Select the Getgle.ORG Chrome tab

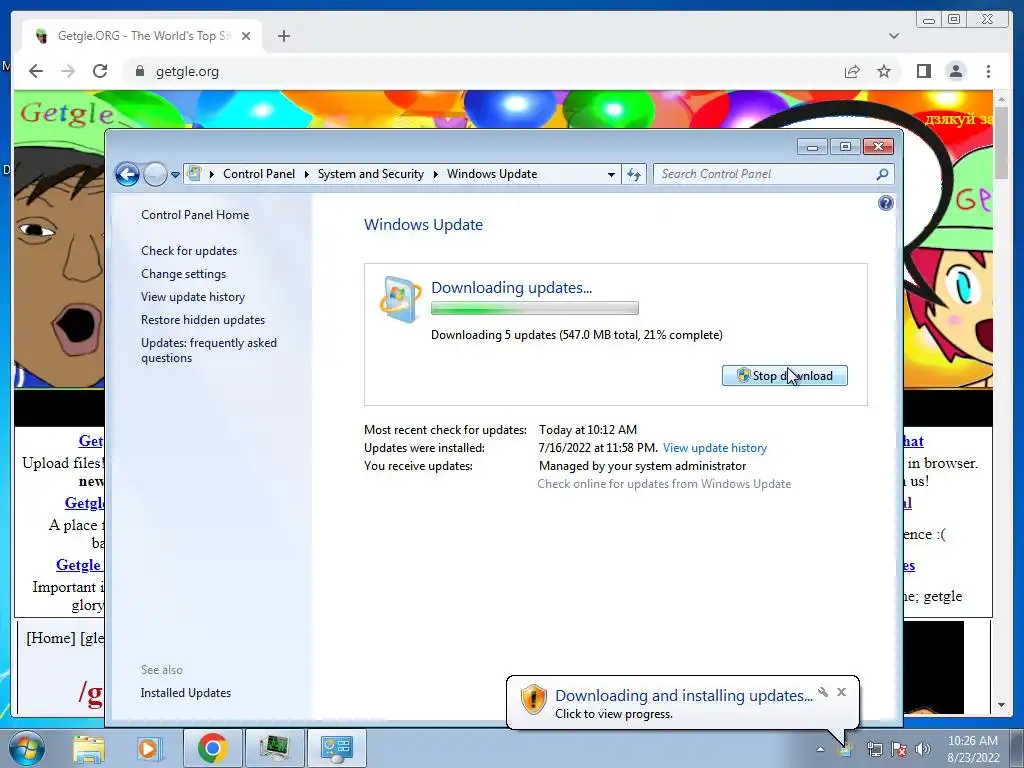[x=142, y=36]
